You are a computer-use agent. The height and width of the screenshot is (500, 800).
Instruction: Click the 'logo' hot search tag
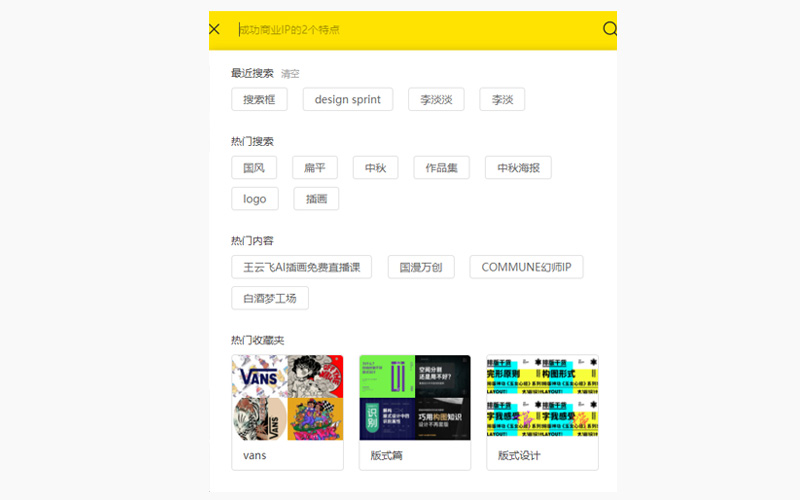pos(255,199)
